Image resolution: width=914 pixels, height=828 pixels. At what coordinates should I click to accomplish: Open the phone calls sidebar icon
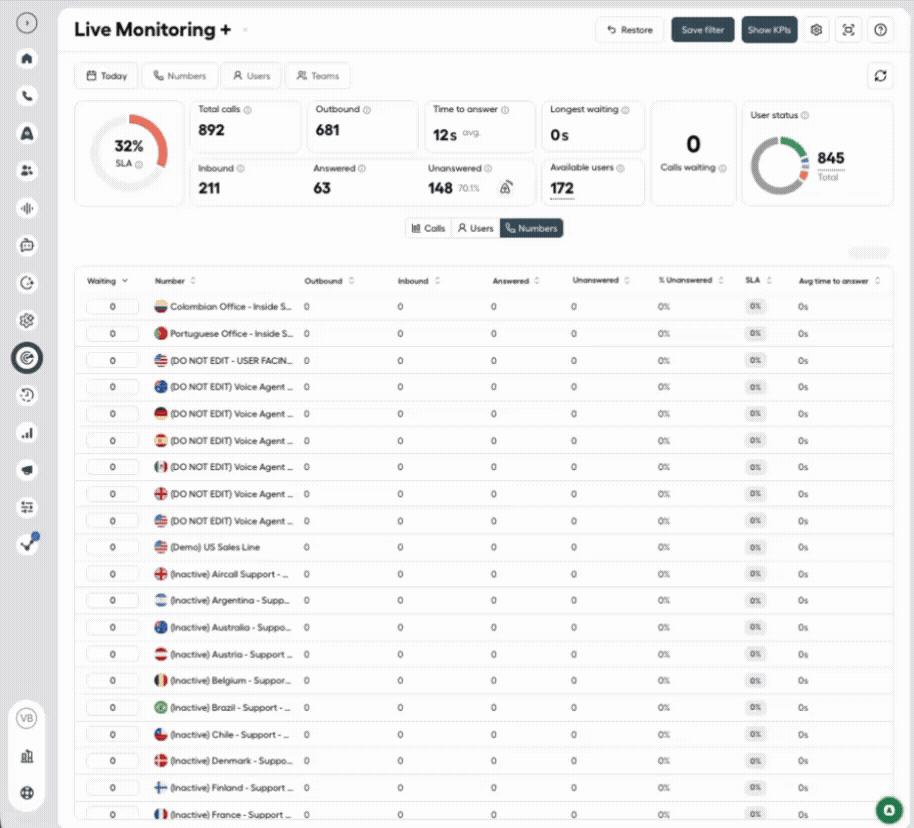click(27, 96)
